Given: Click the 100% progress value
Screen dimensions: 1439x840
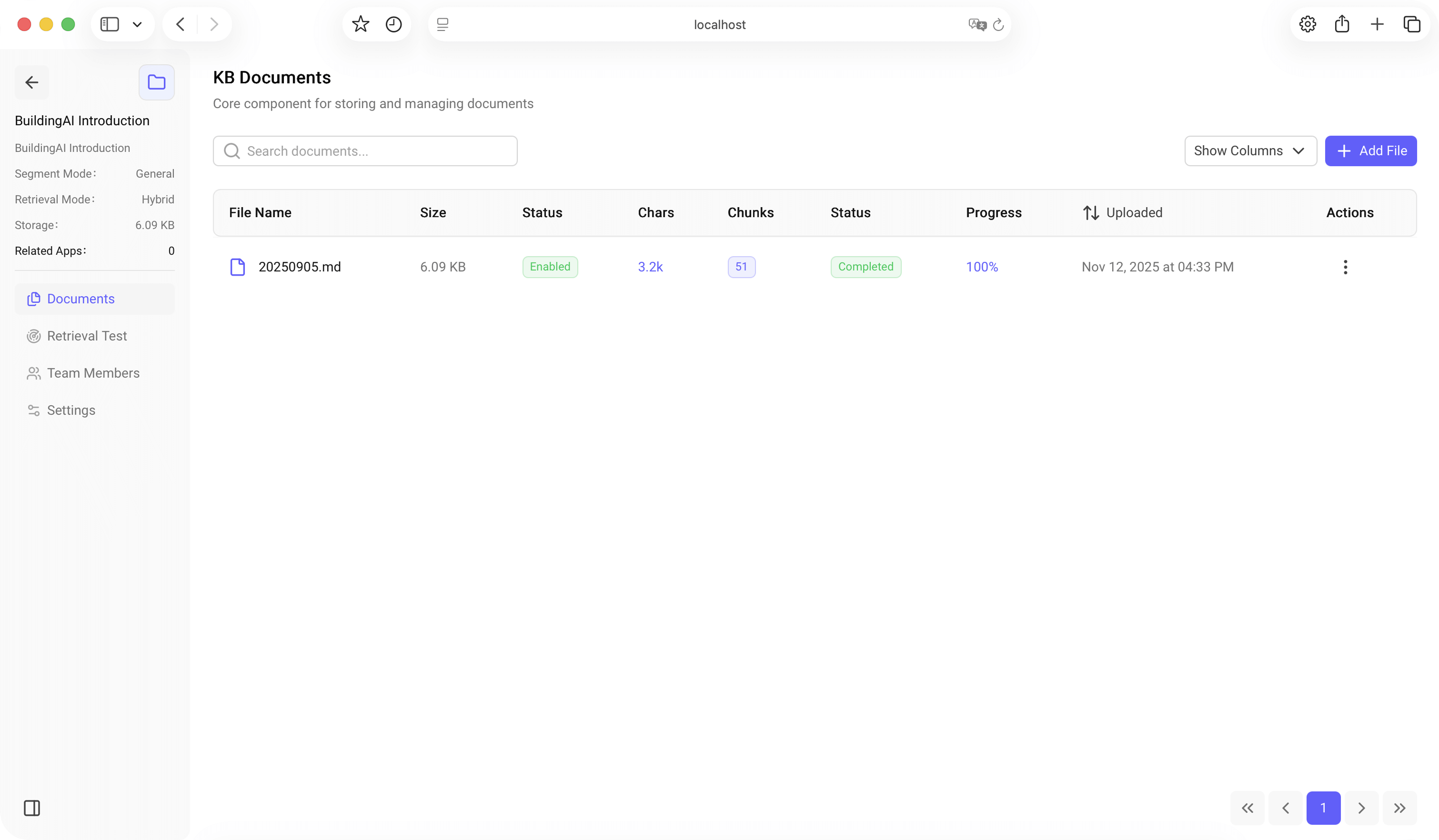Looking at the screenshot, I should point(982,267).
